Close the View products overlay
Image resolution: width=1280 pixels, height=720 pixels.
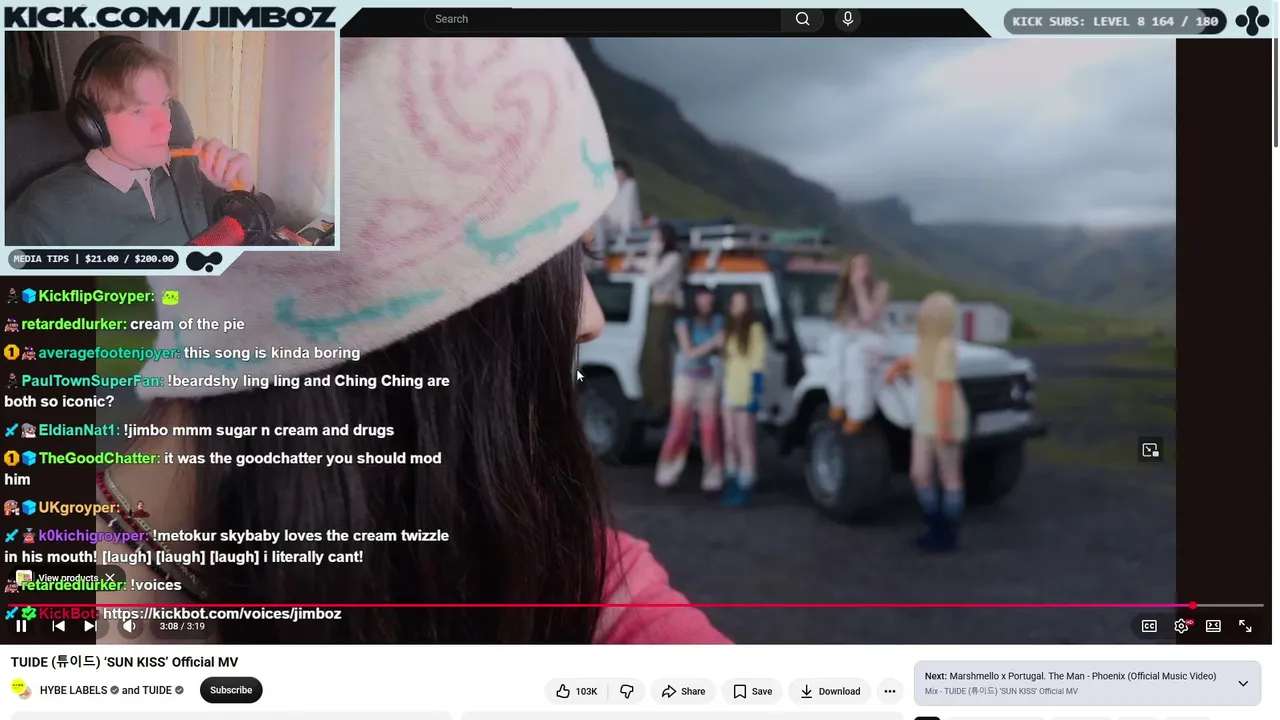coord(110,578)
